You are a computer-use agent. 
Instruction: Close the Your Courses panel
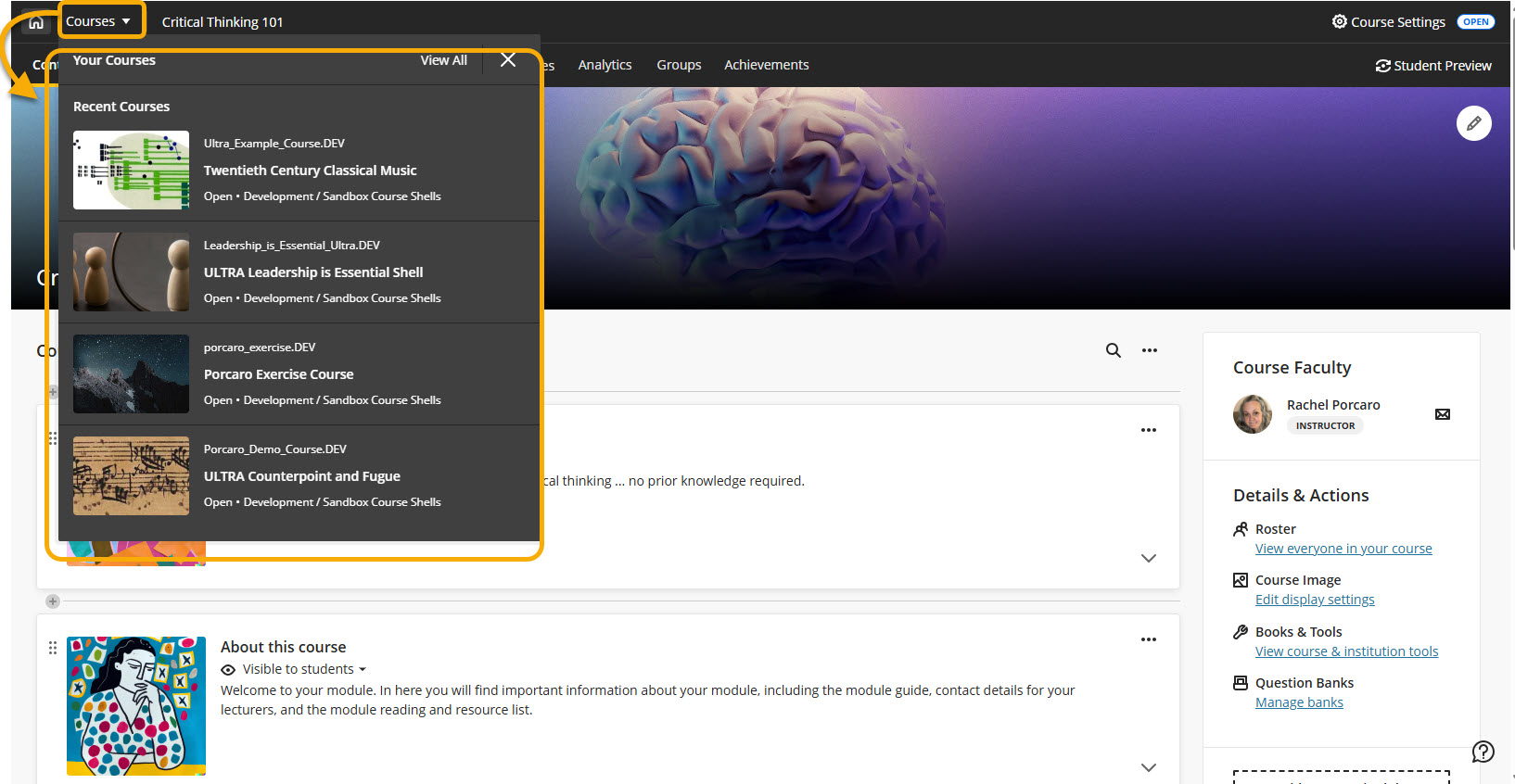click(508, 60)
